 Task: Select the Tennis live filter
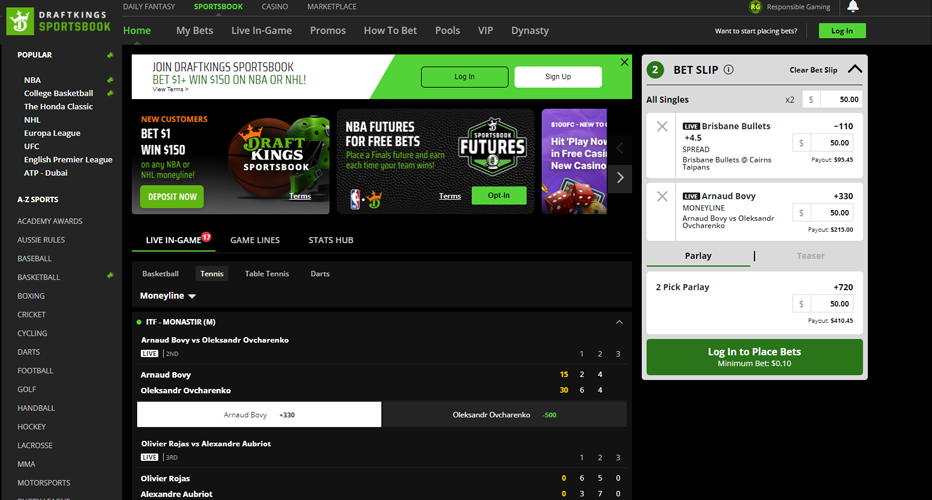(x=212, y=273)
